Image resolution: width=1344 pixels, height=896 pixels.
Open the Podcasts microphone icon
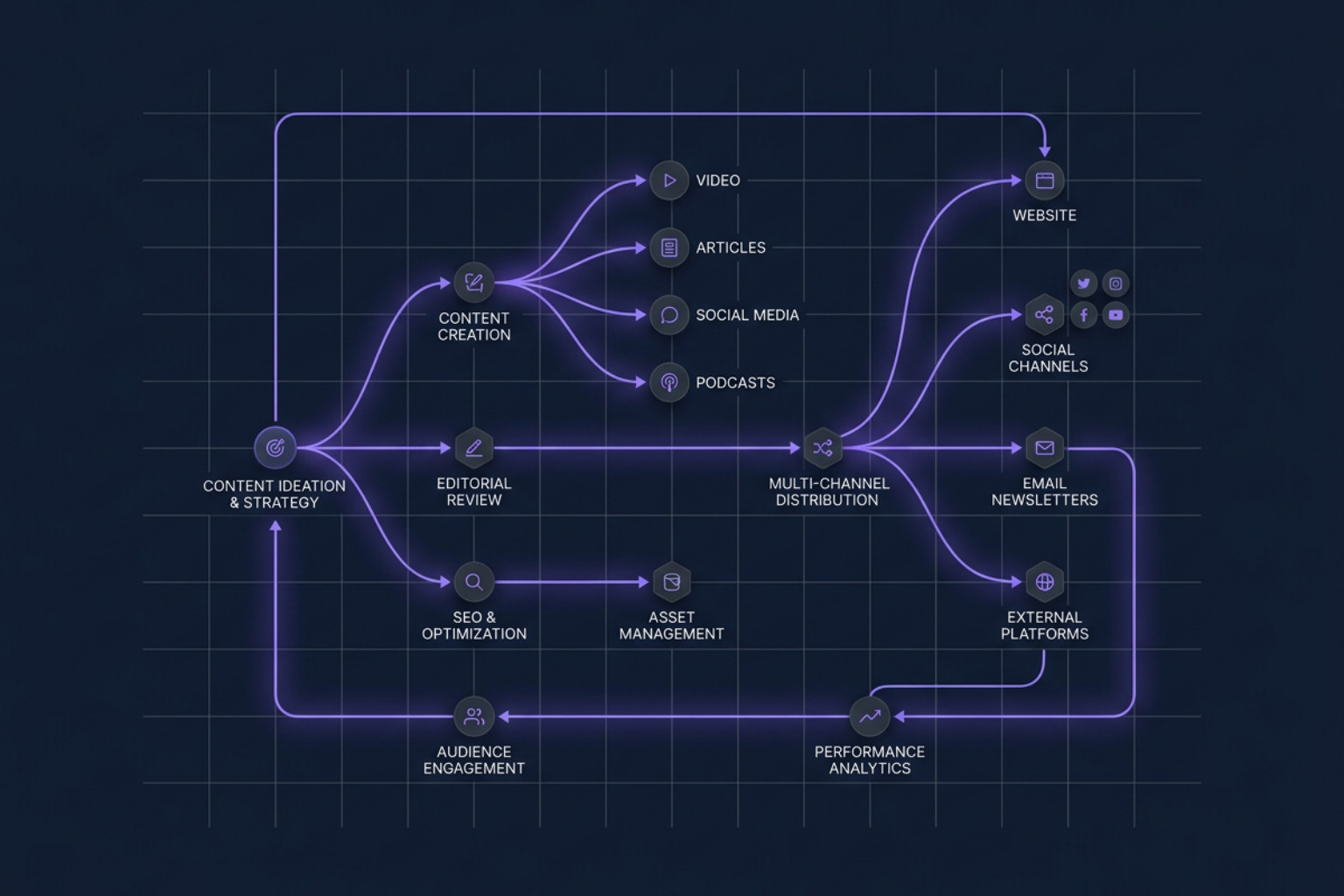tap(669, 382)
